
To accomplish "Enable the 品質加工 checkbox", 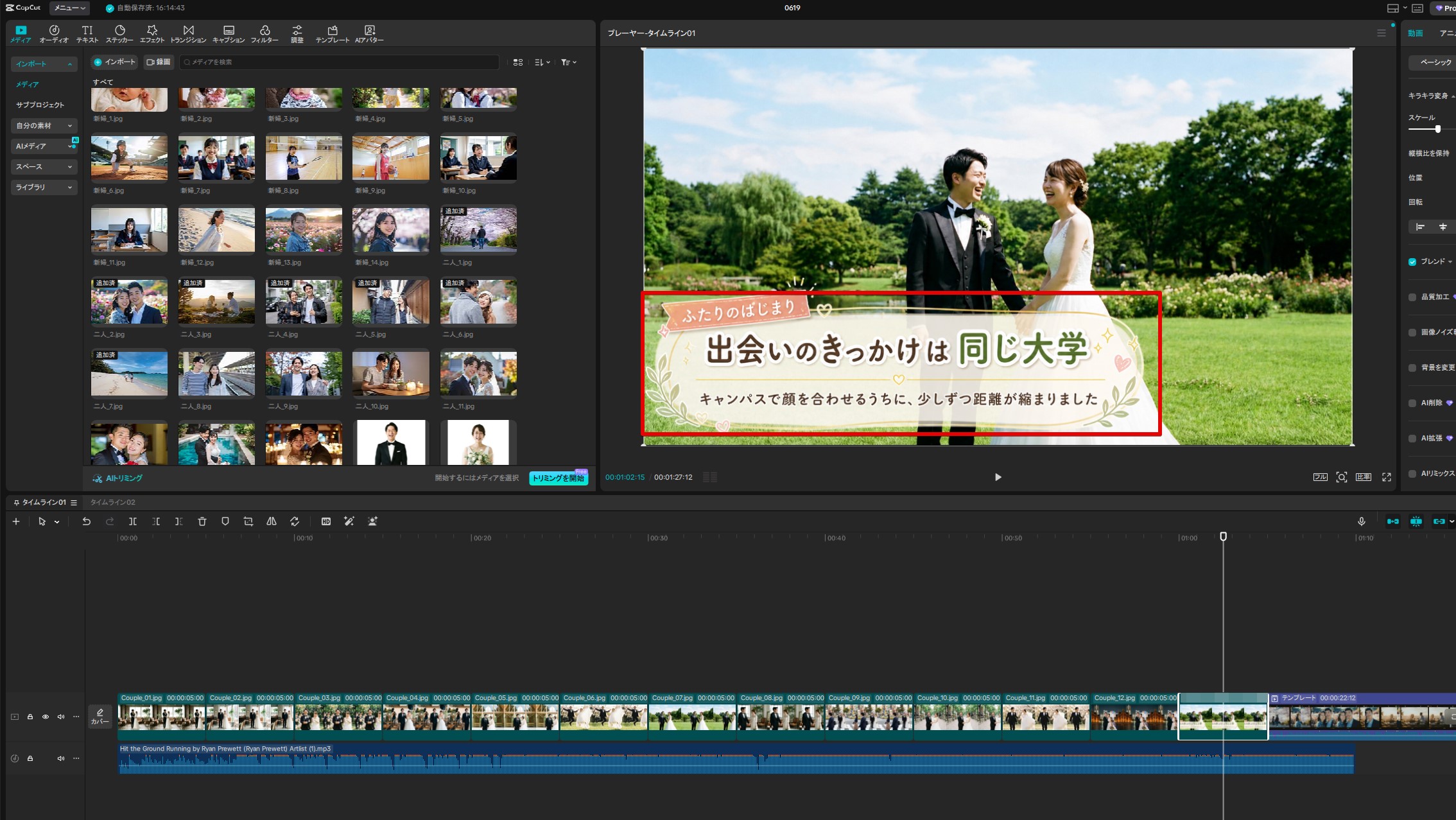I will tap(1412, 297).
